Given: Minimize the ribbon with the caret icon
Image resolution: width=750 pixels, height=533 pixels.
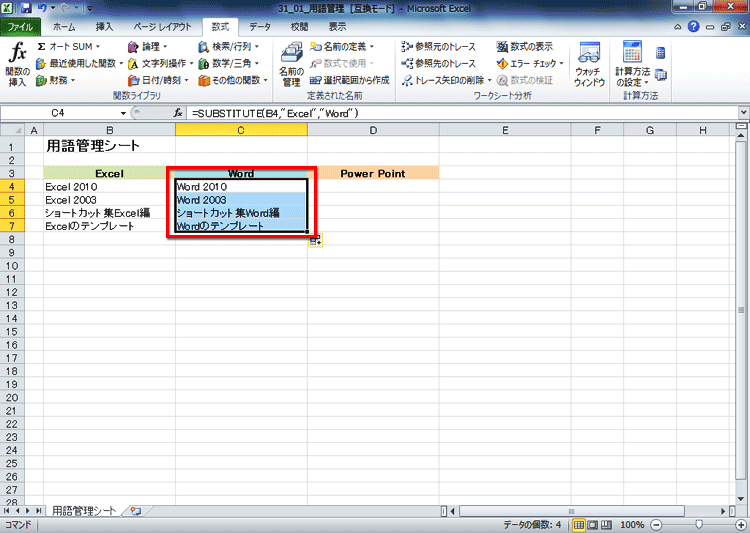Looking at the screenshot, I should click(x=677, y=27).
